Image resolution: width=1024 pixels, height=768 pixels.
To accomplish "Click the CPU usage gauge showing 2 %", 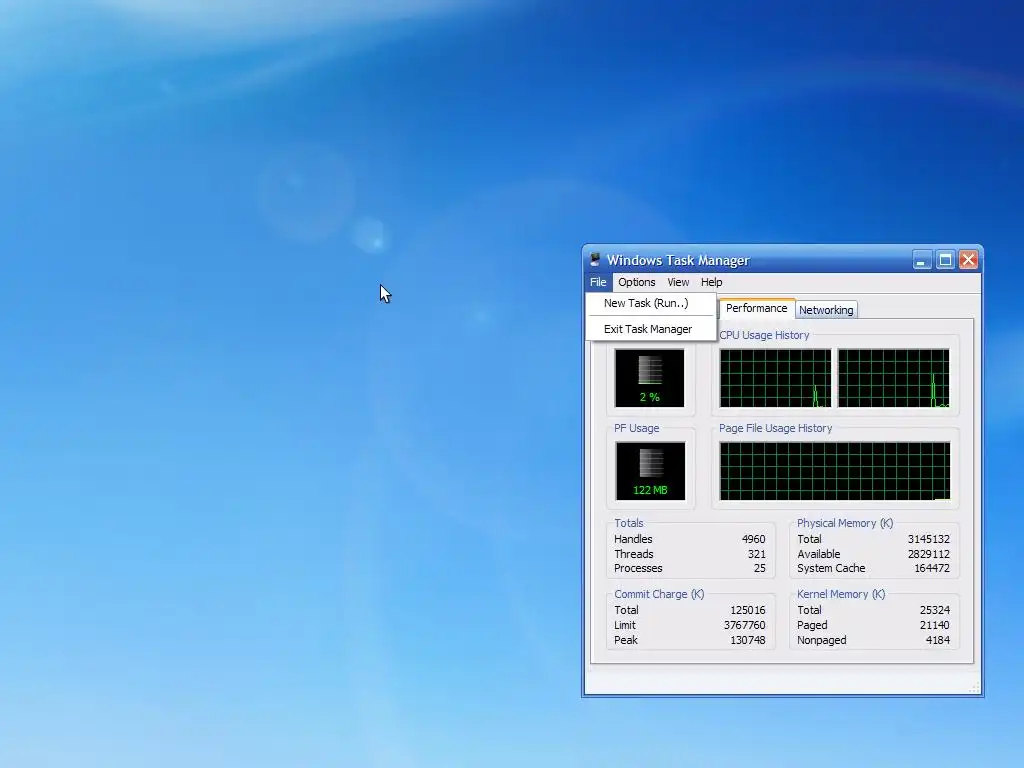I will (x=649, y=378).
